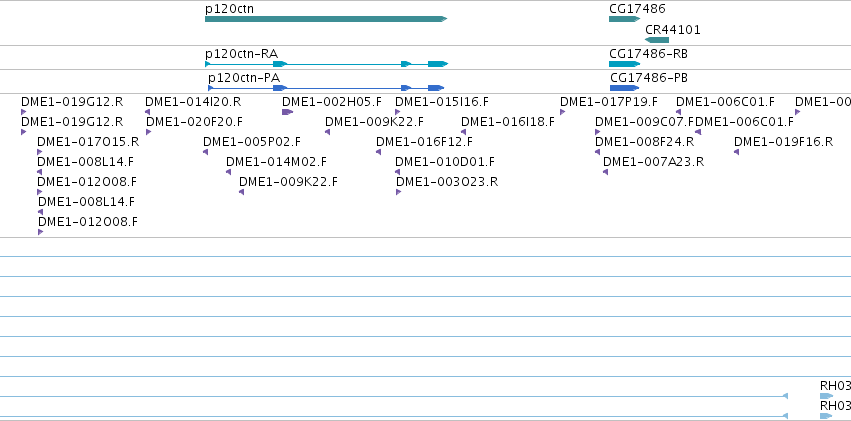Select the DME1-019F16.R label
The width and height of the screenshot is (851, 421).
click(x=783, y=142)
